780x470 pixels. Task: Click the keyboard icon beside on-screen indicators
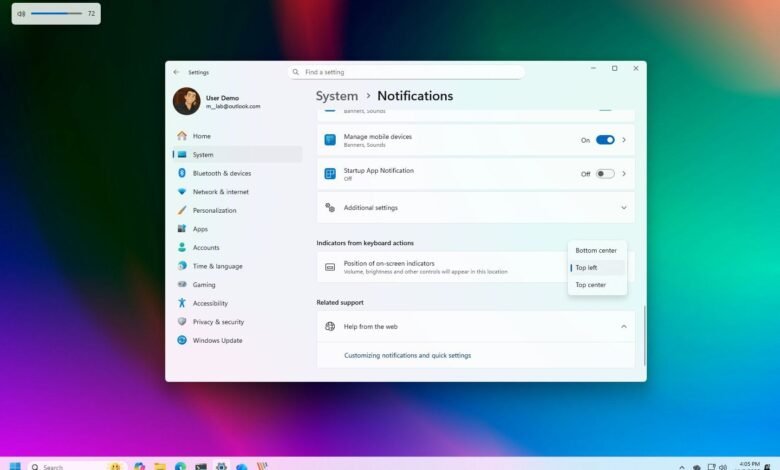coord(330,267)
